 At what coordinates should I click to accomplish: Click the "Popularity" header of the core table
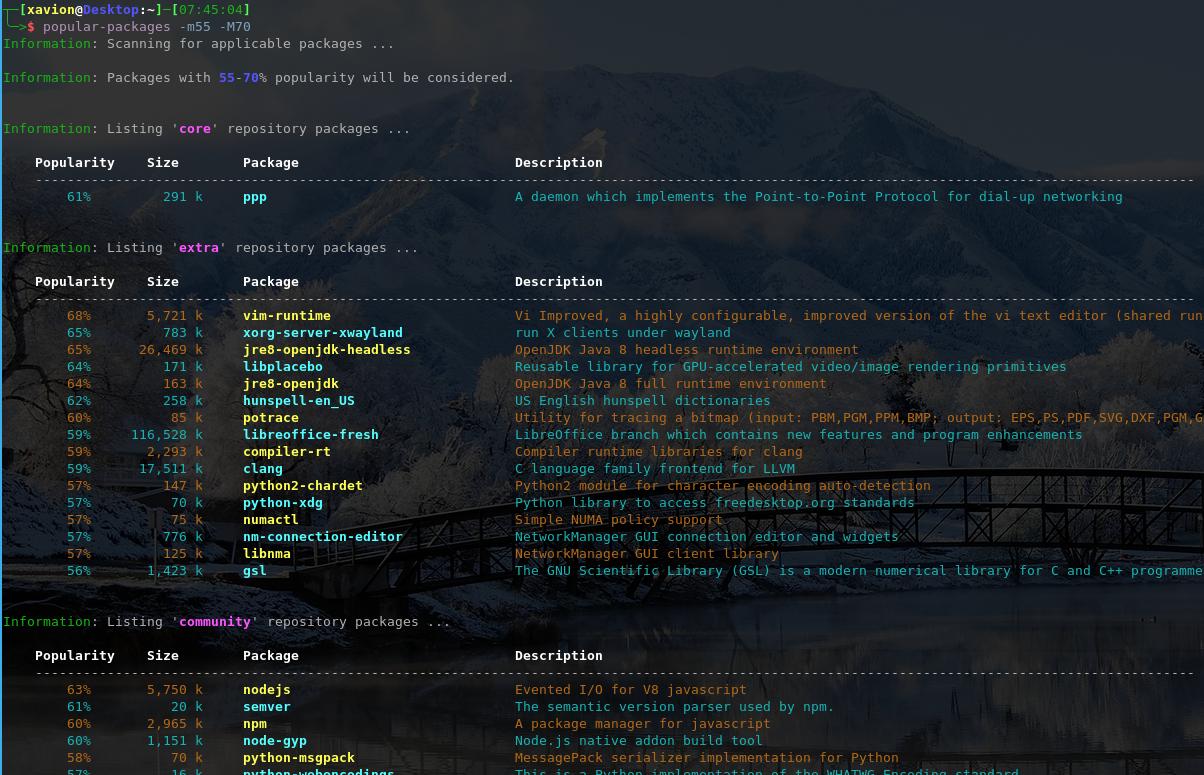[x=75, y=163]
